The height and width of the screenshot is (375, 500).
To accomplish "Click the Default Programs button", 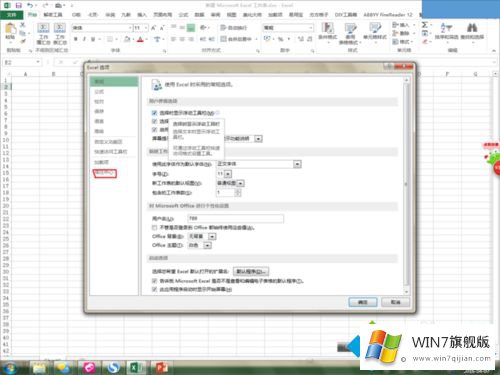I will click(x=251, y=271).
